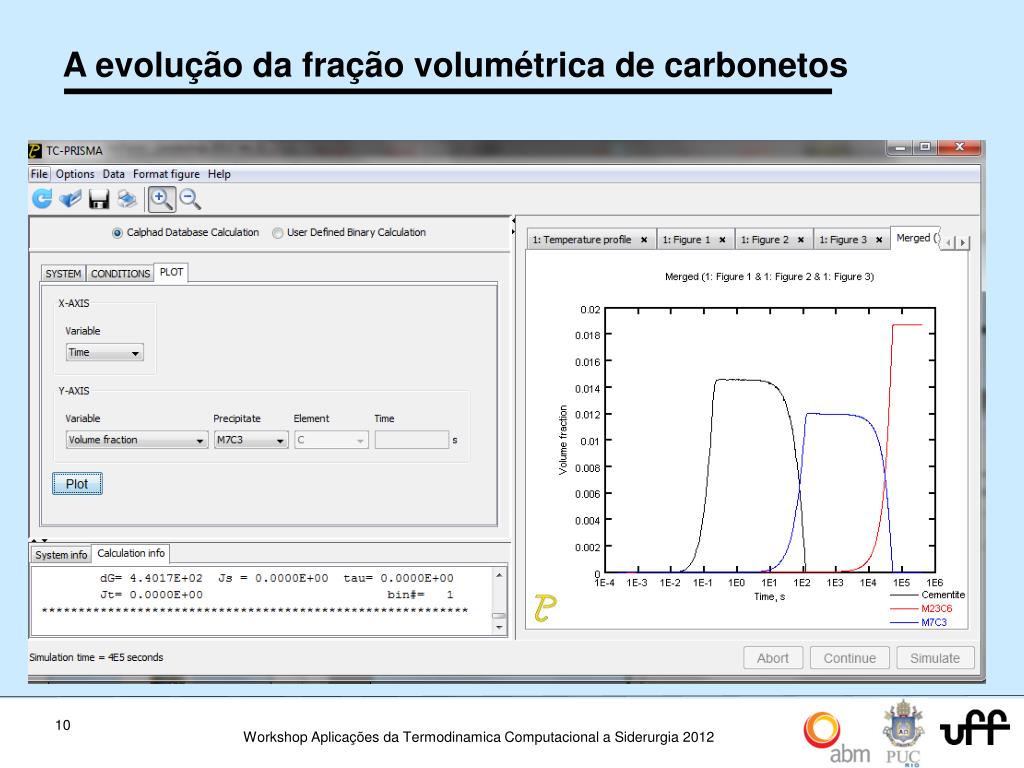
Task: Click calculation info scrollbar up arrow
Action: coord(499,575)
